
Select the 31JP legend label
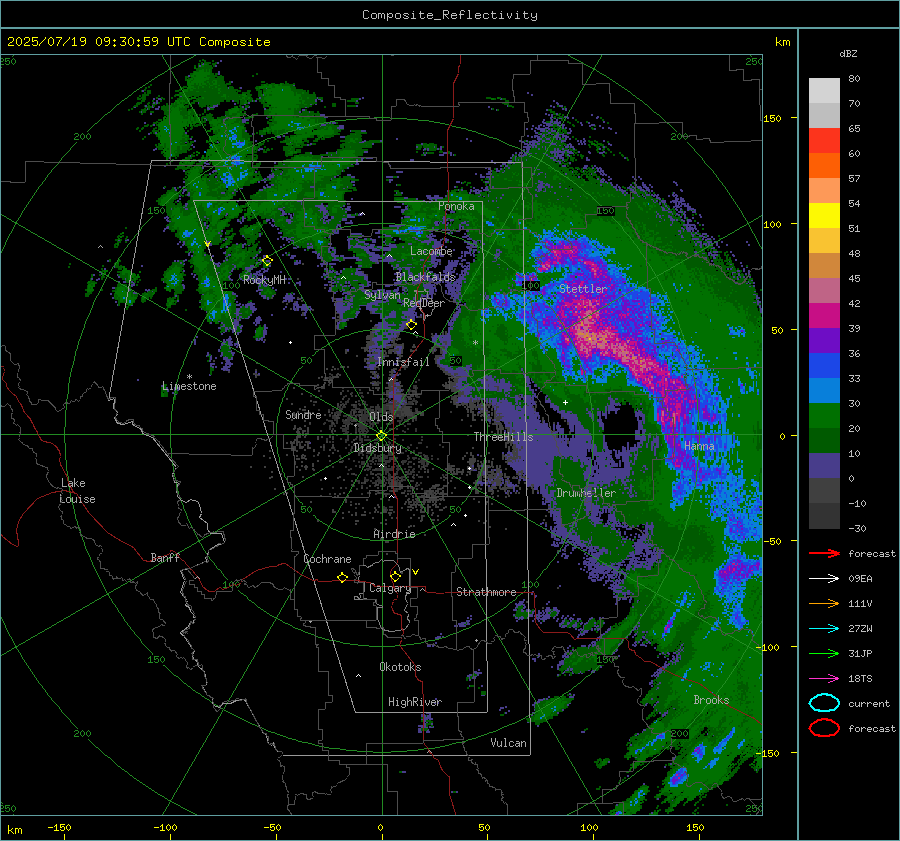[x=860, y=653]
